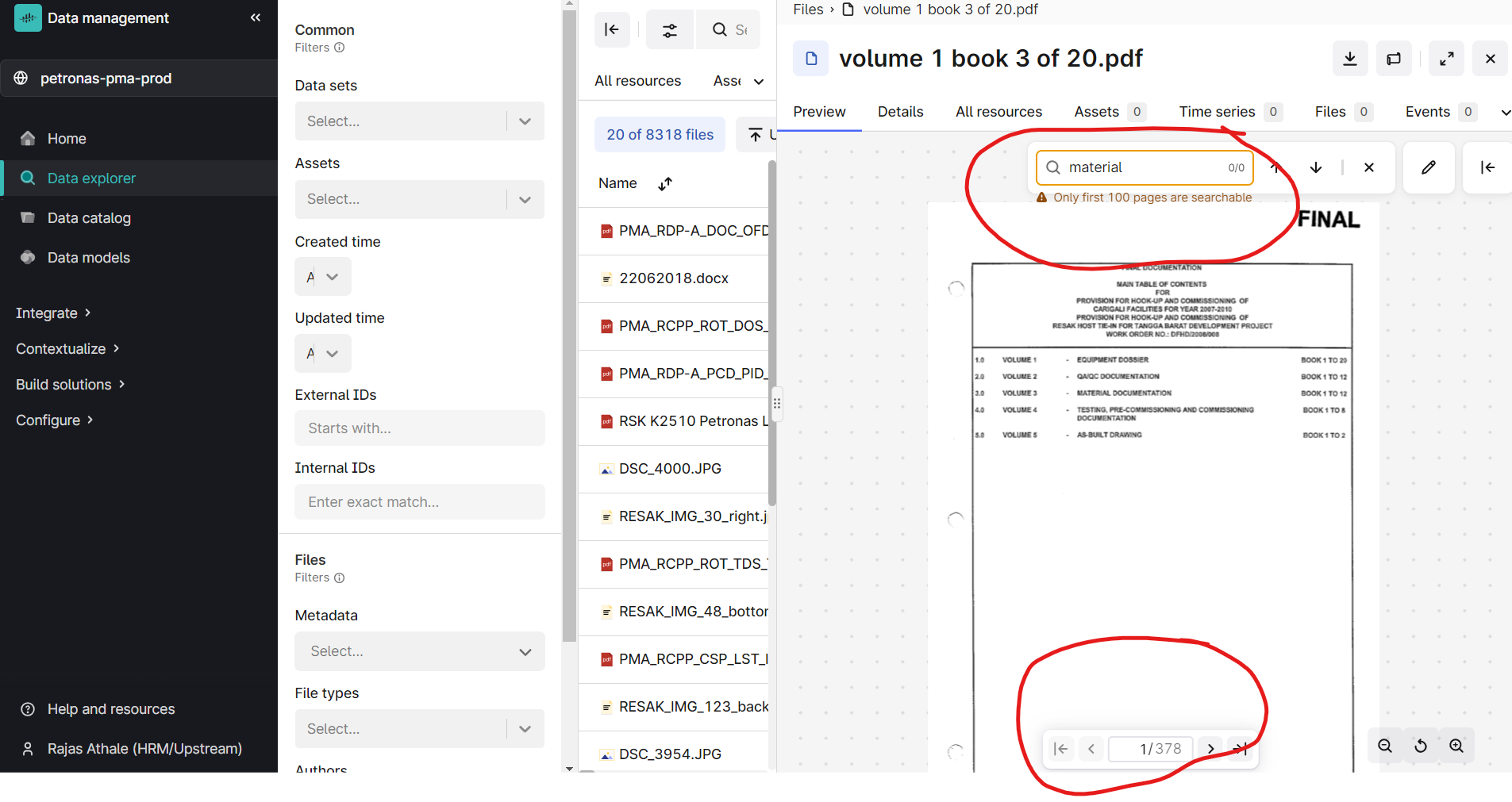Open file 22062018.docx
Image resolution: width=1512 pixels, height=802 pixels.
(673, 278)
